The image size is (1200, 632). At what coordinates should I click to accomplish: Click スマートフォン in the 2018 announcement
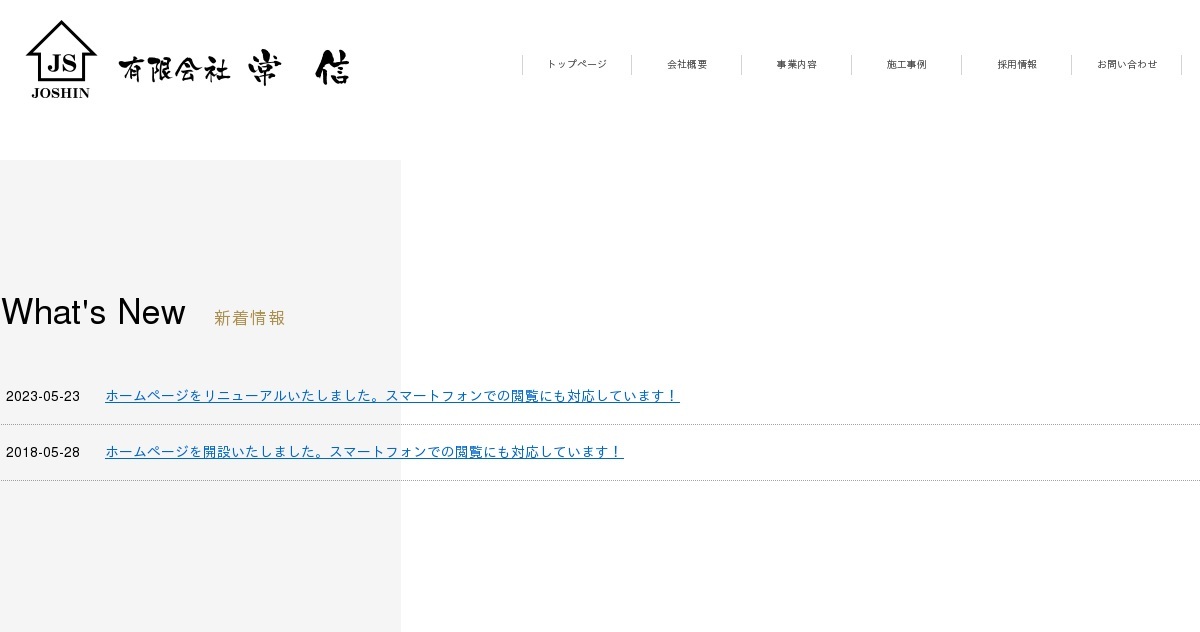coord(379,452)
